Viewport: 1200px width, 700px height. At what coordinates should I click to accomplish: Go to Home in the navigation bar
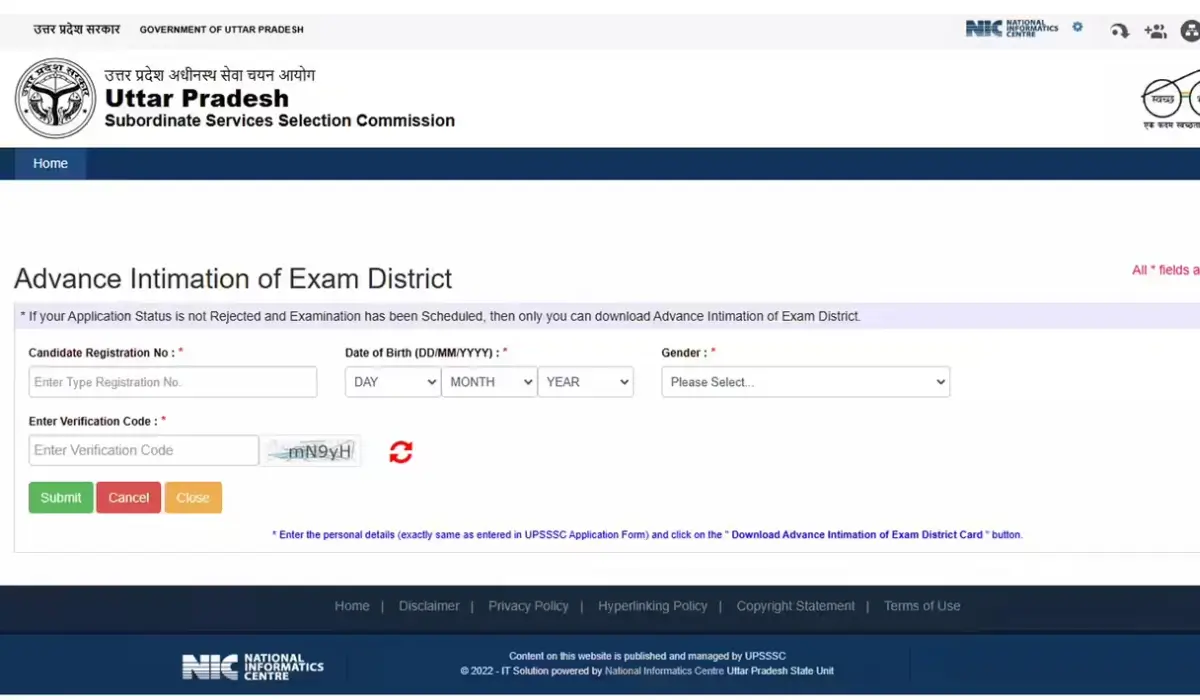(x=50, y=164)
